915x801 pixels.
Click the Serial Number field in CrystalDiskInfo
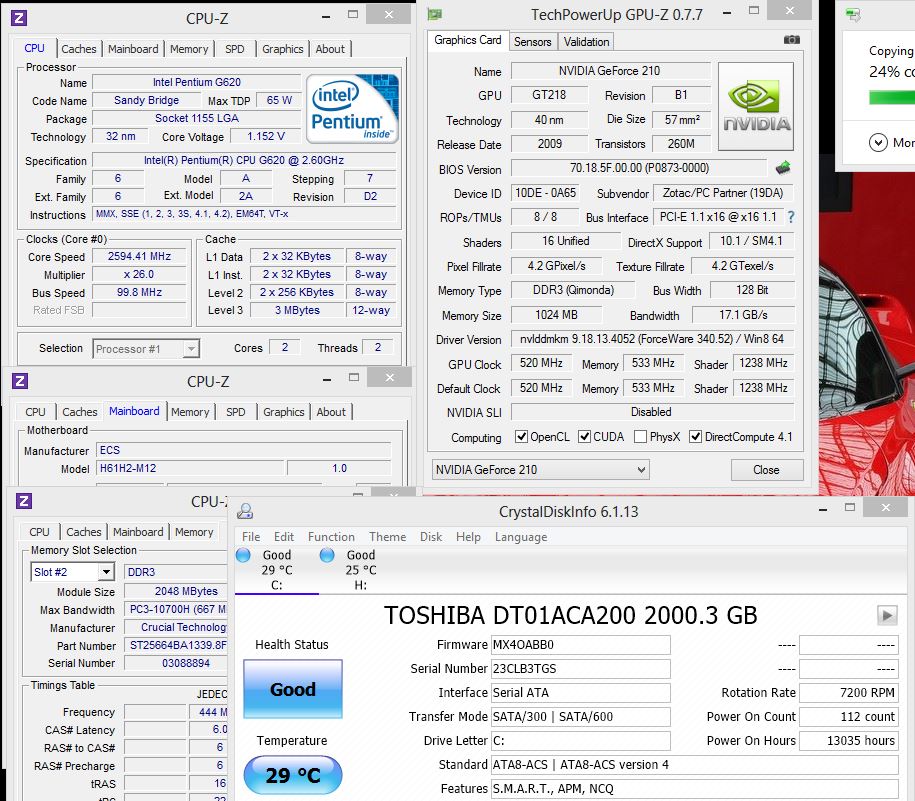coord(580,668)
